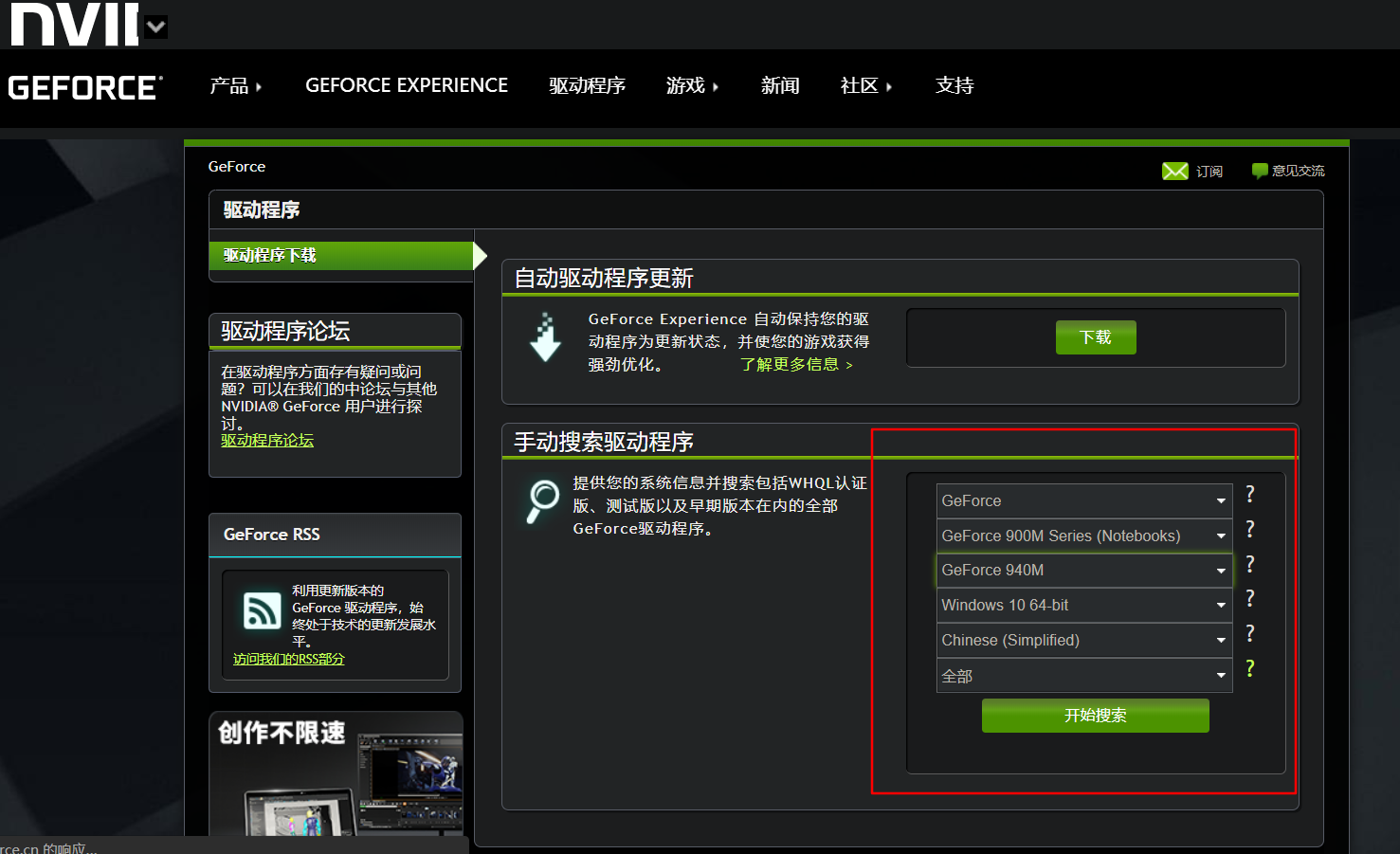Image resolution: width=1400 pixels, height=854 pixels.
Task: Select the 驱动程序下载 sidebar tab
Action: (x=341, y=256)
